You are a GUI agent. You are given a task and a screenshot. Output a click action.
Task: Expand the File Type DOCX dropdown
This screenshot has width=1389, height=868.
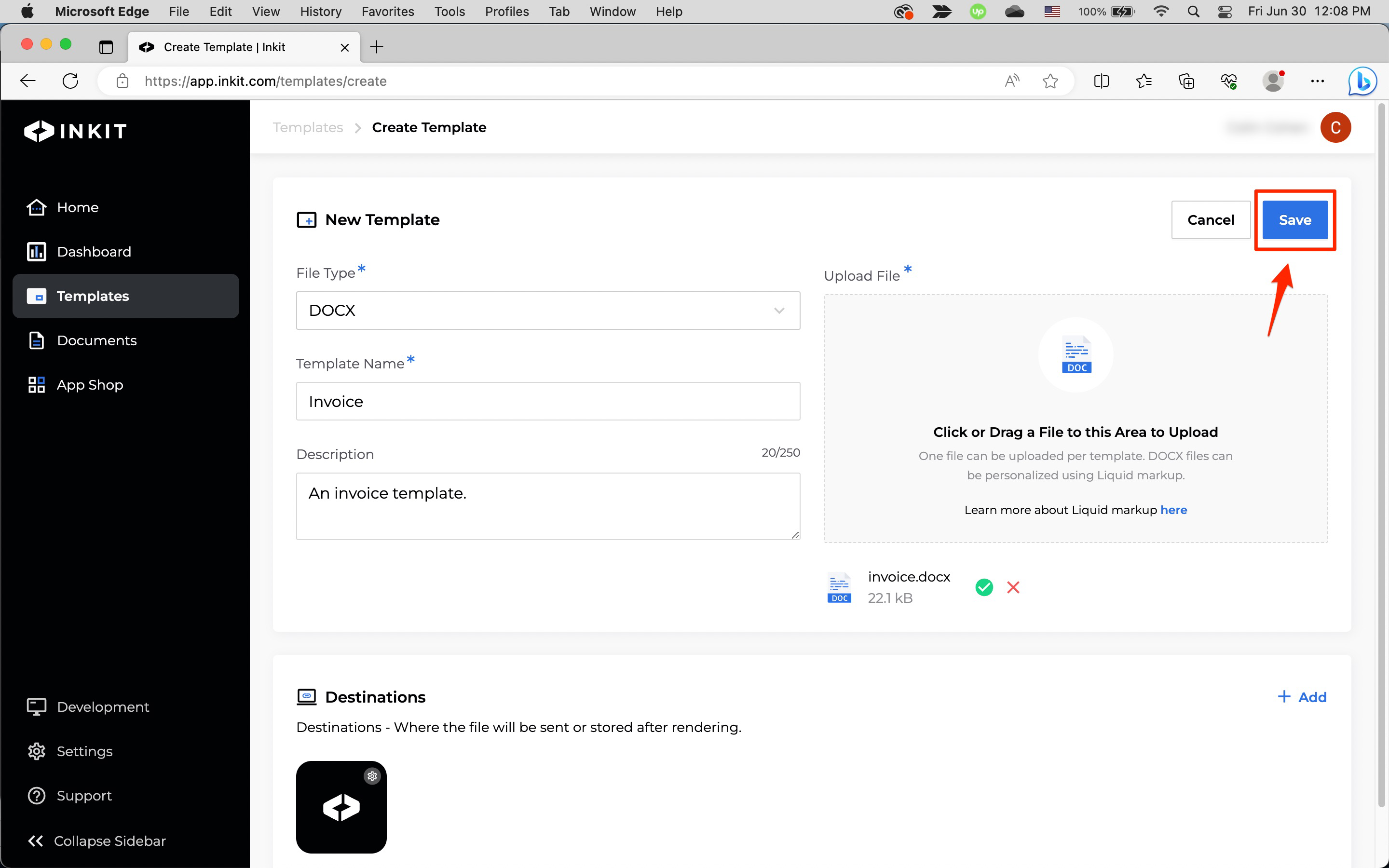[x=547, y=311]
